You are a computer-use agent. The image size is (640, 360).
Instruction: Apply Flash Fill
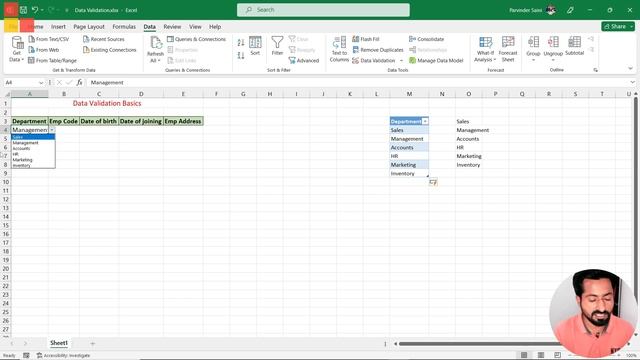(366, 39)
